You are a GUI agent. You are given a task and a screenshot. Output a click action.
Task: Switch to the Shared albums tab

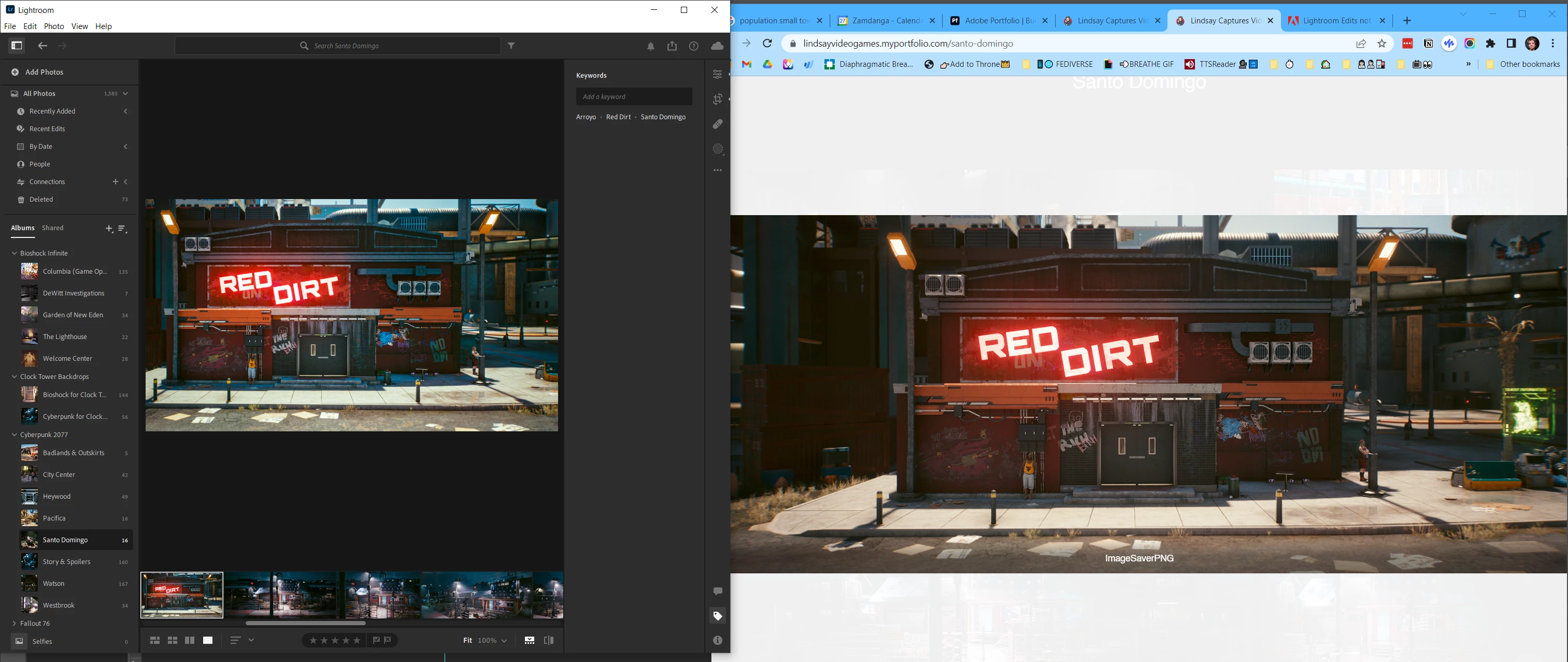pos(52,228)
